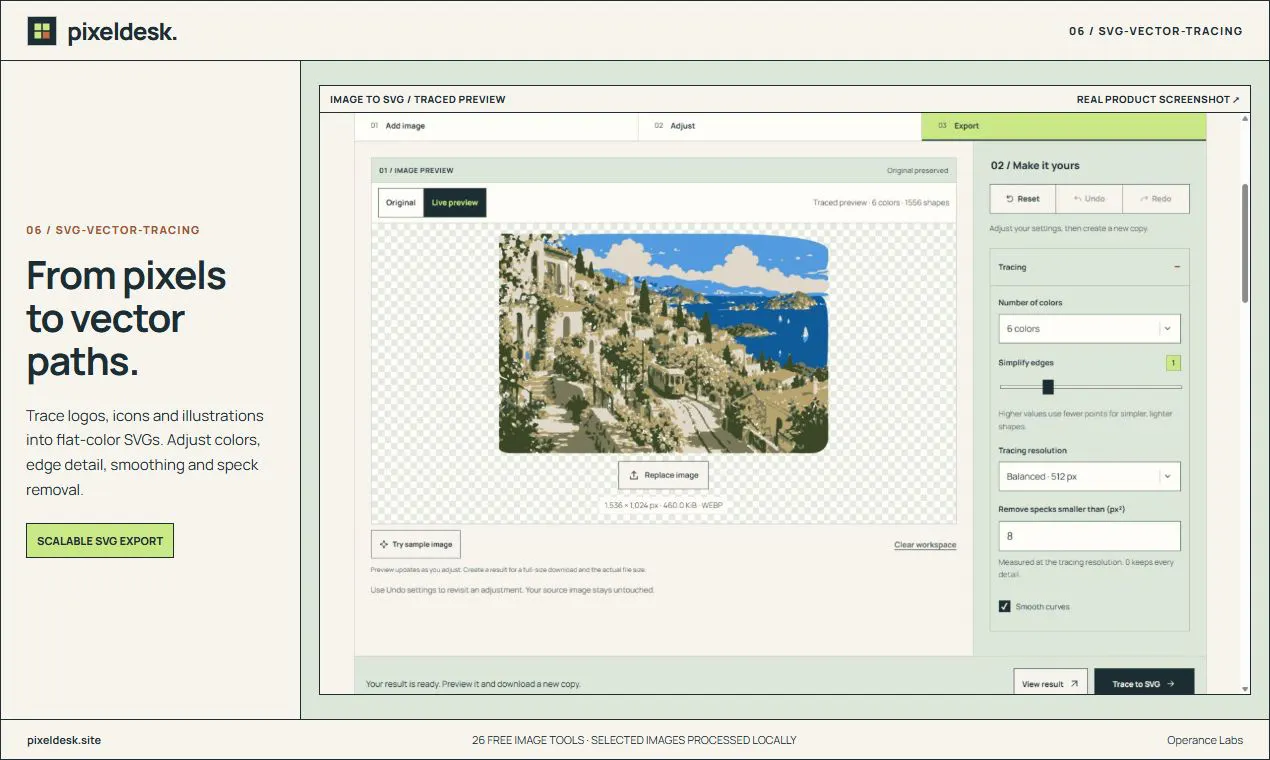Click the 'Your result is ready' status message

pyautogui.click(x=473, y=684)
